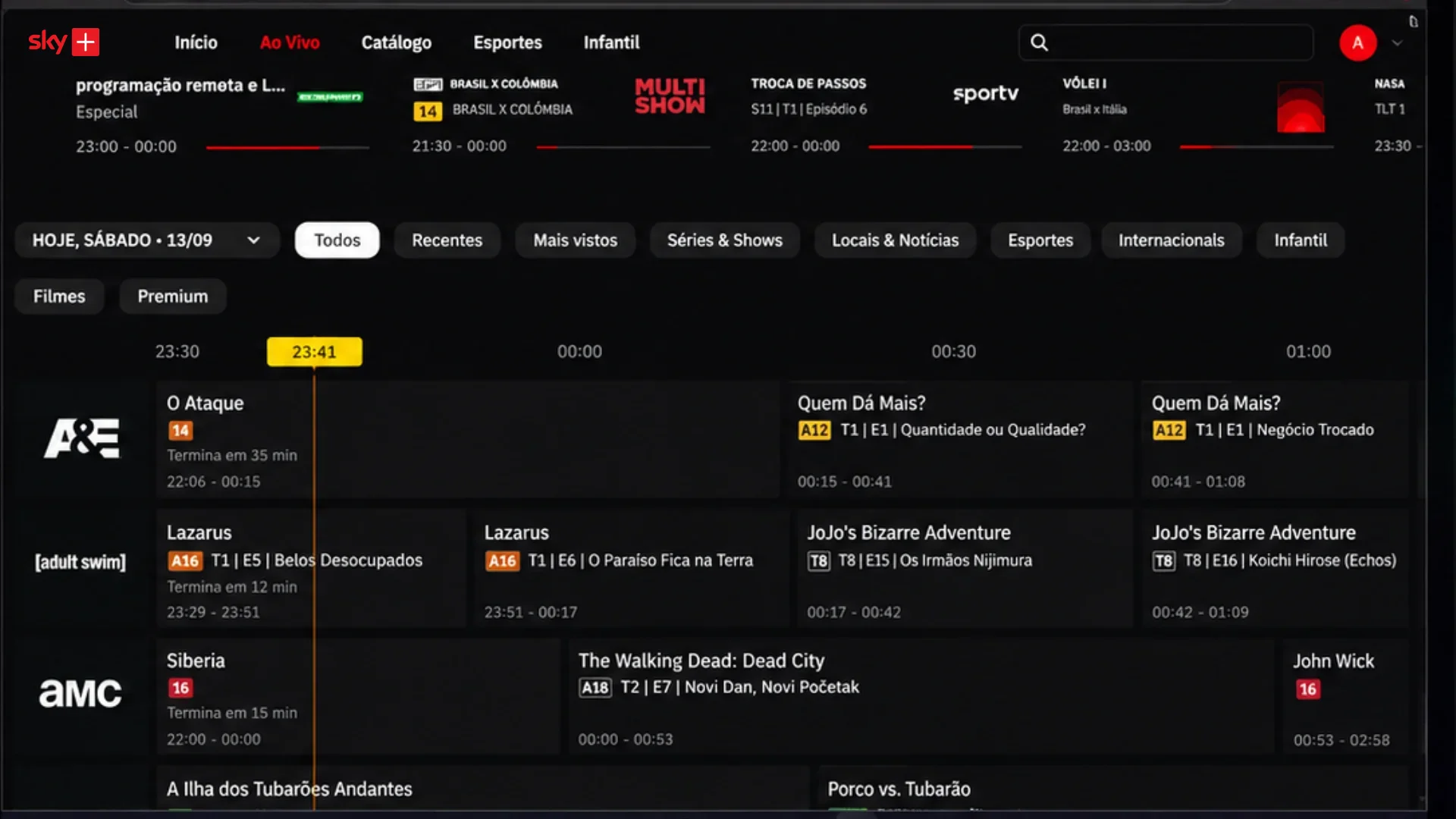Open the Sky+ logo home link

tap(64, 42)
